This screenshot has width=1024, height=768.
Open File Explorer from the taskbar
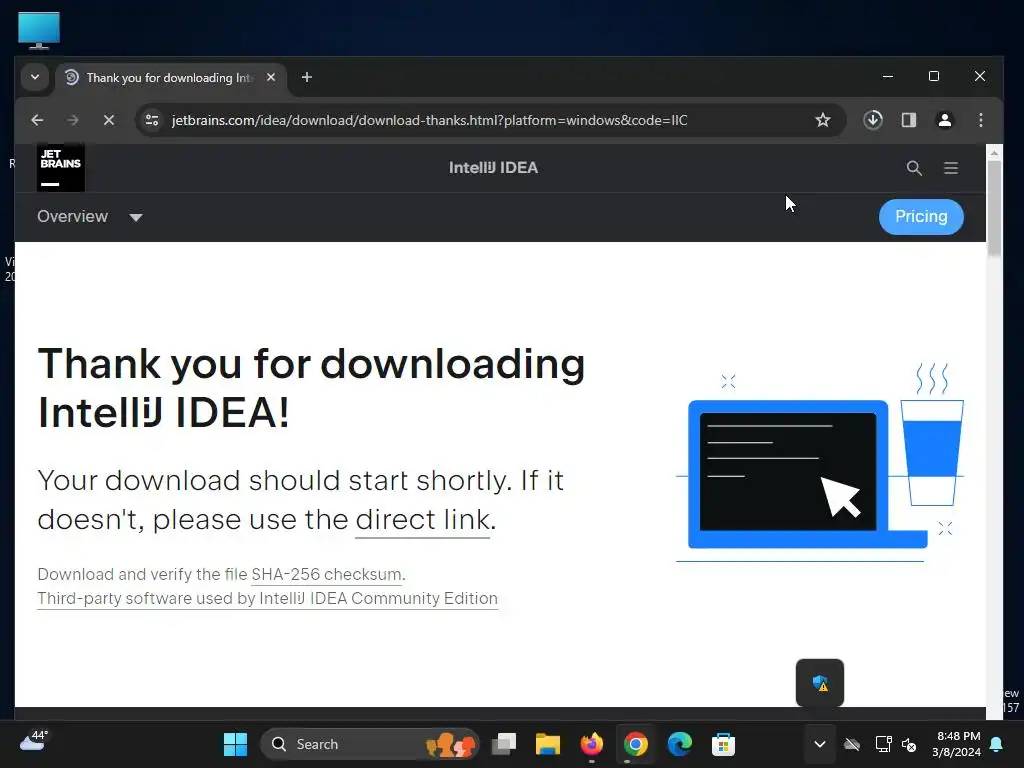click(547, 744)
